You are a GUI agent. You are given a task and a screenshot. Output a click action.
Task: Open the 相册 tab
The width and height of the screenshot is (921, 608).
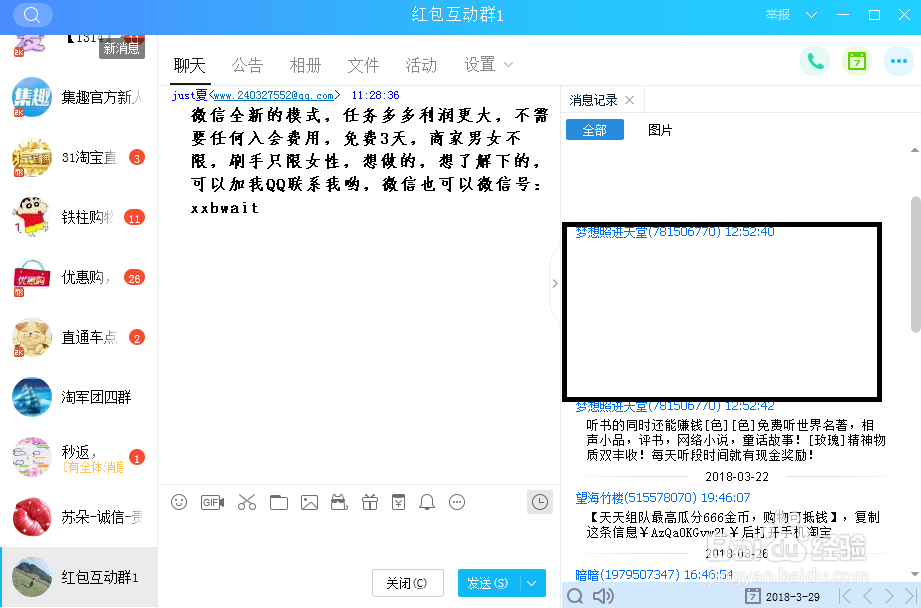(305, 65)
